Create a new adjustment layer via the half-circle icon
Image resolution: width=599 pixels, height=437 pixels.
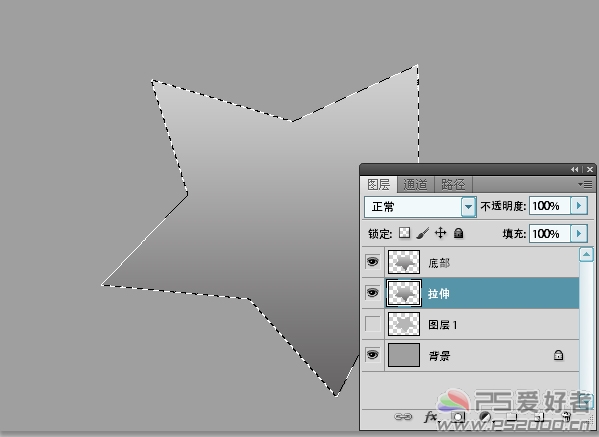pyautogui.click(x=485, y=417)
